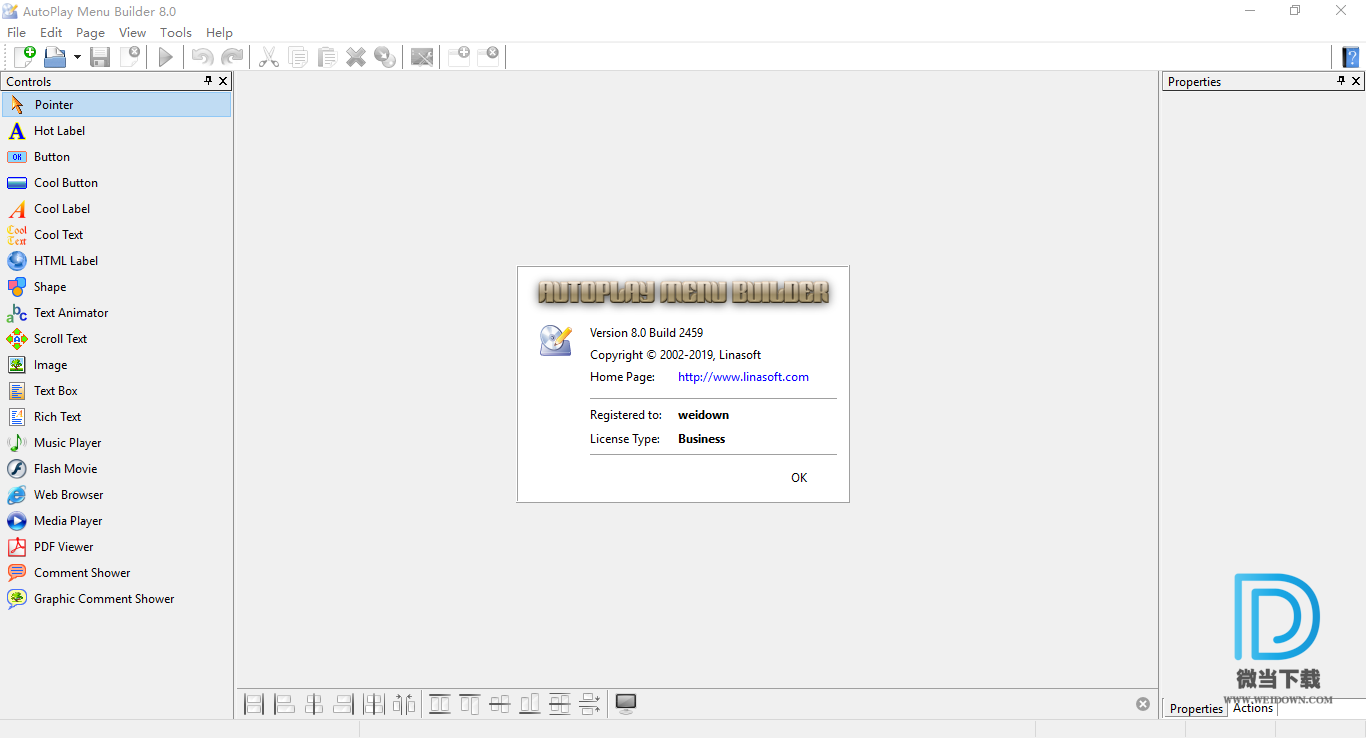Select the Cool Text control
The width and height of the screenshot is (1366, 738).
click(x=116, y=234)
